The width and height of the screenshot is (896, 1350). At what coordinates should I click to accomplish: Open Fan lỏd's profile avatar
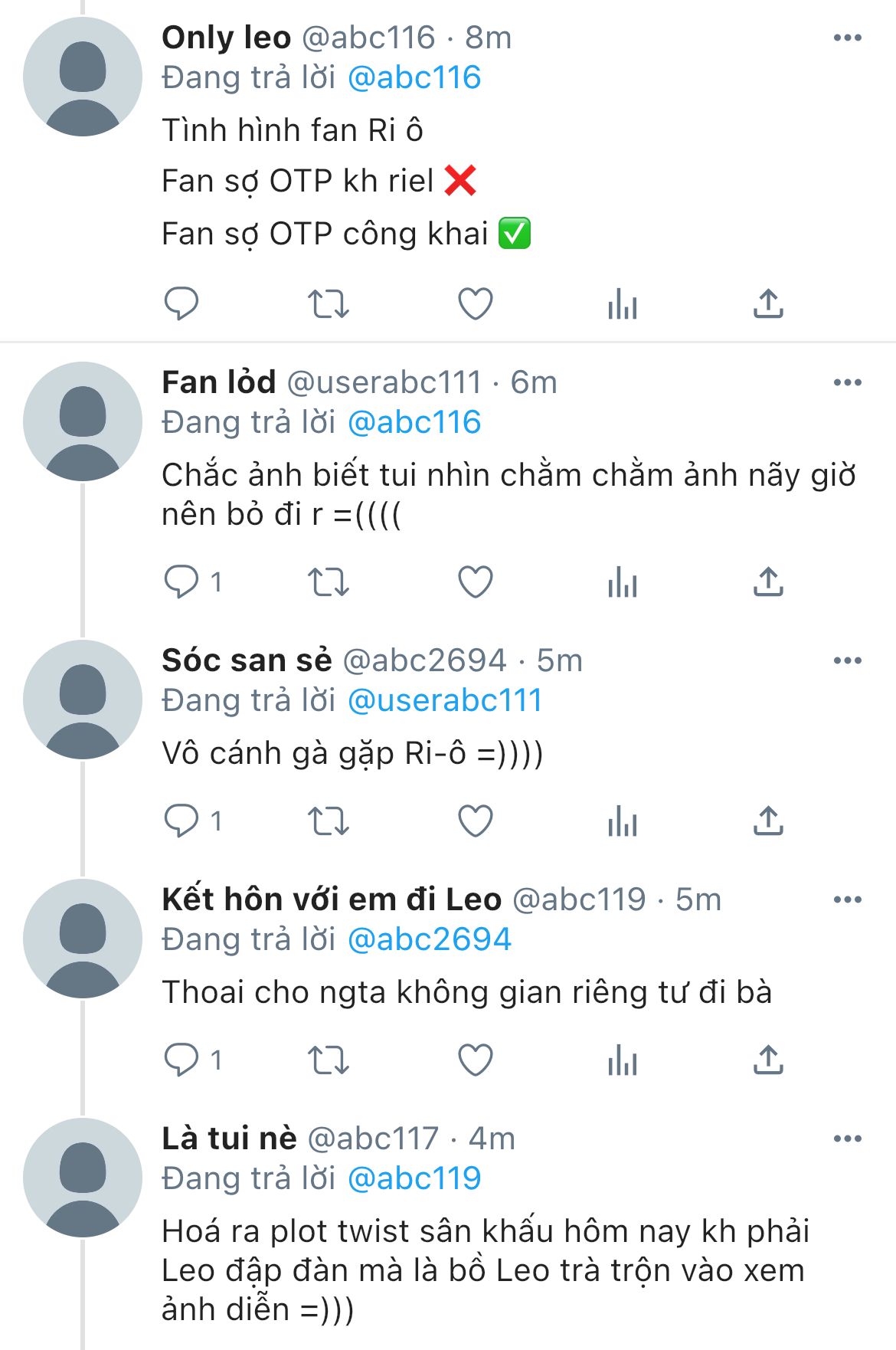(83, 421)
